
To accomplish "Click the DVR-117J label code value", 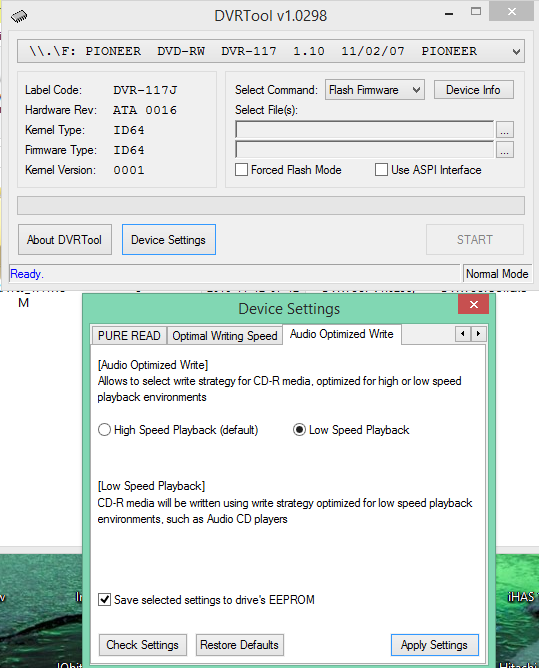I will click(145, 90).
